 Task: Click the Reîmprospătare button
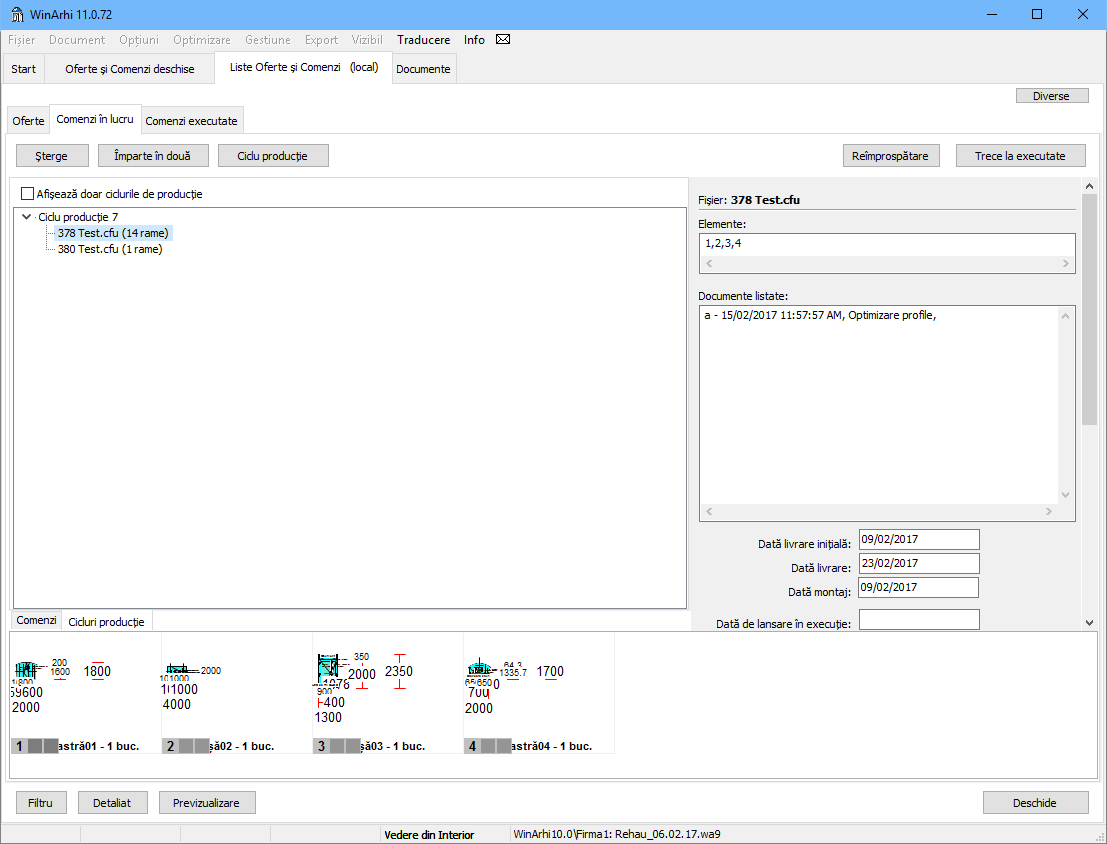[890, 156]
